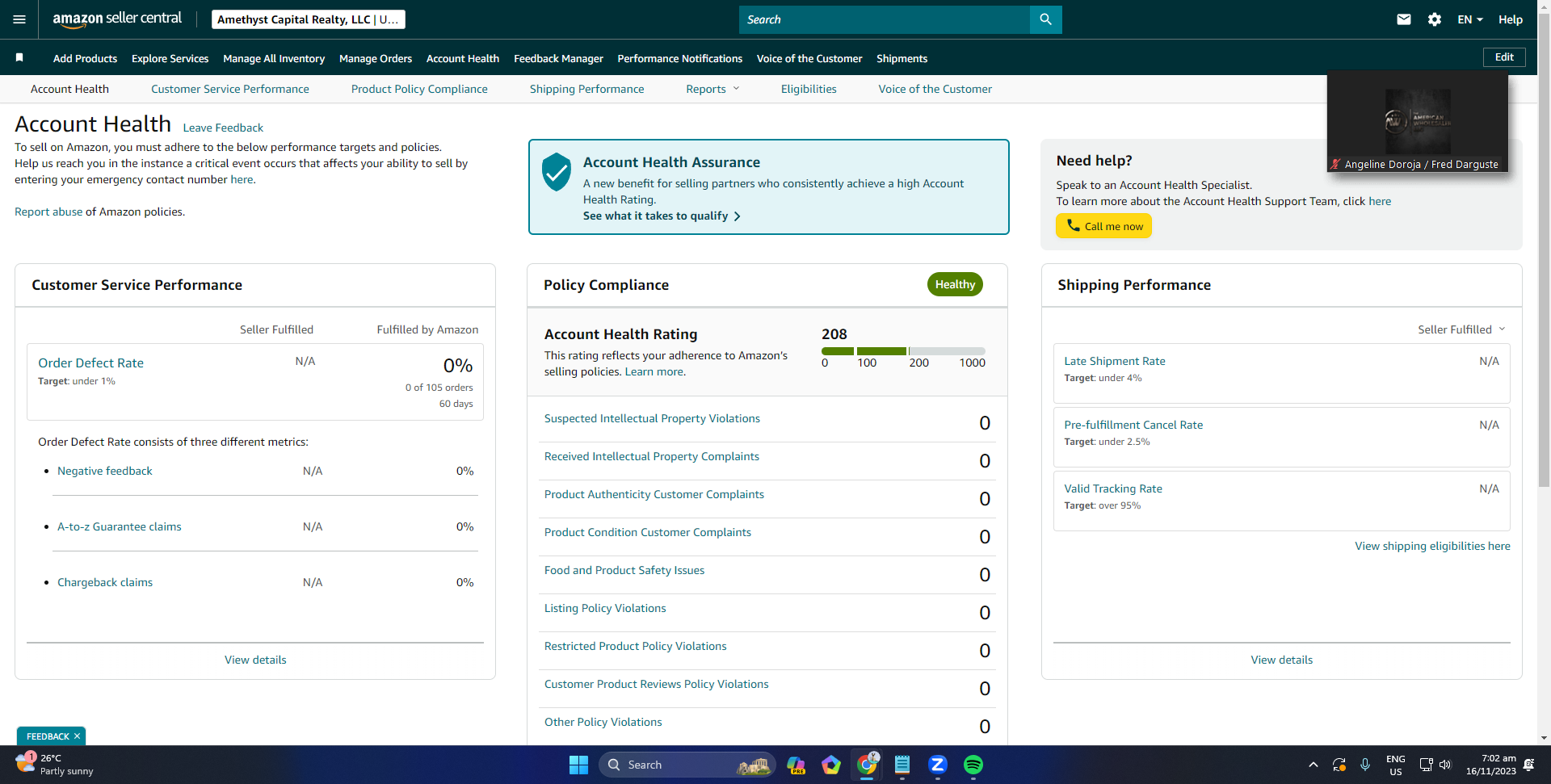Open Zoom from the taskbar
The width and height of the screenshot is (1551, 784).
coord(938,765)
